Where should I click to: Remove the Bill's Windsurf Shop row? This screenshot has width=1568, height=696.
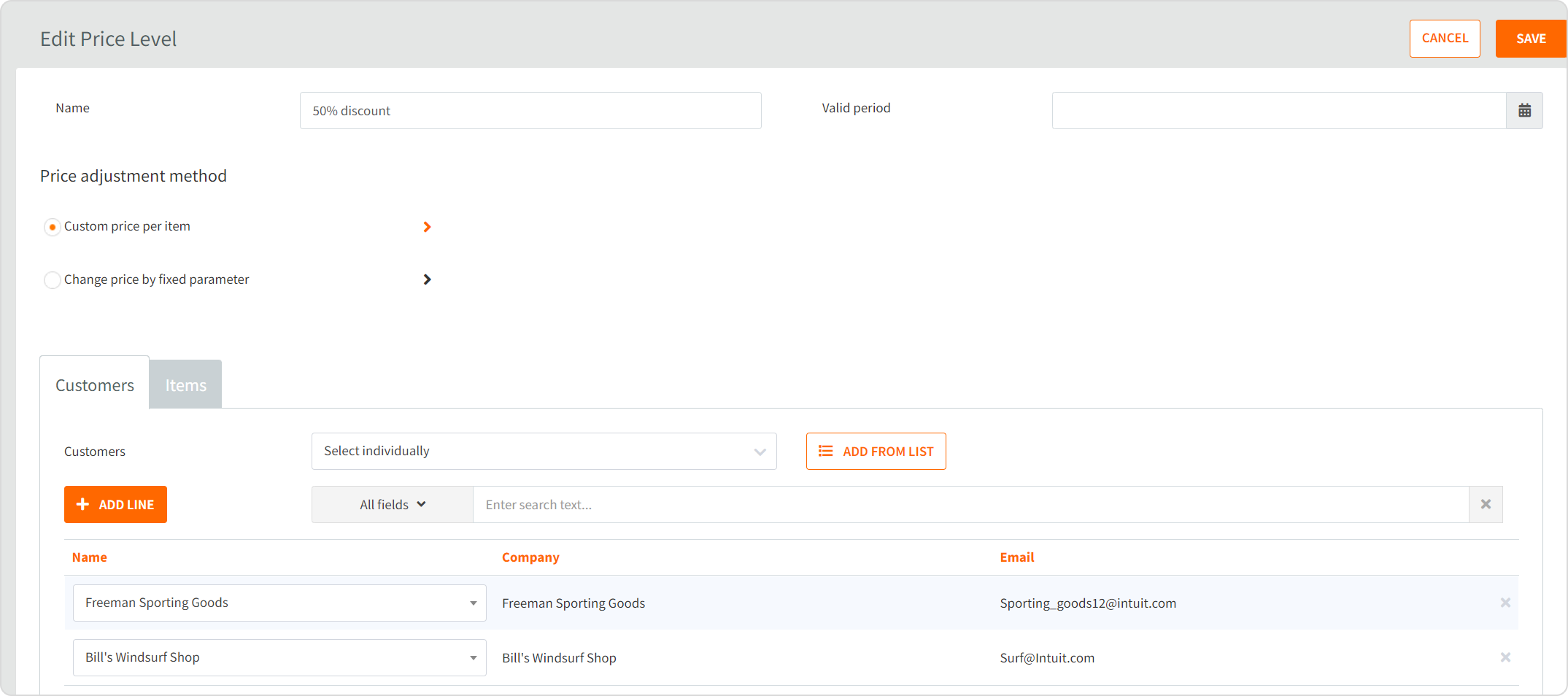[x=1505, y=657]
